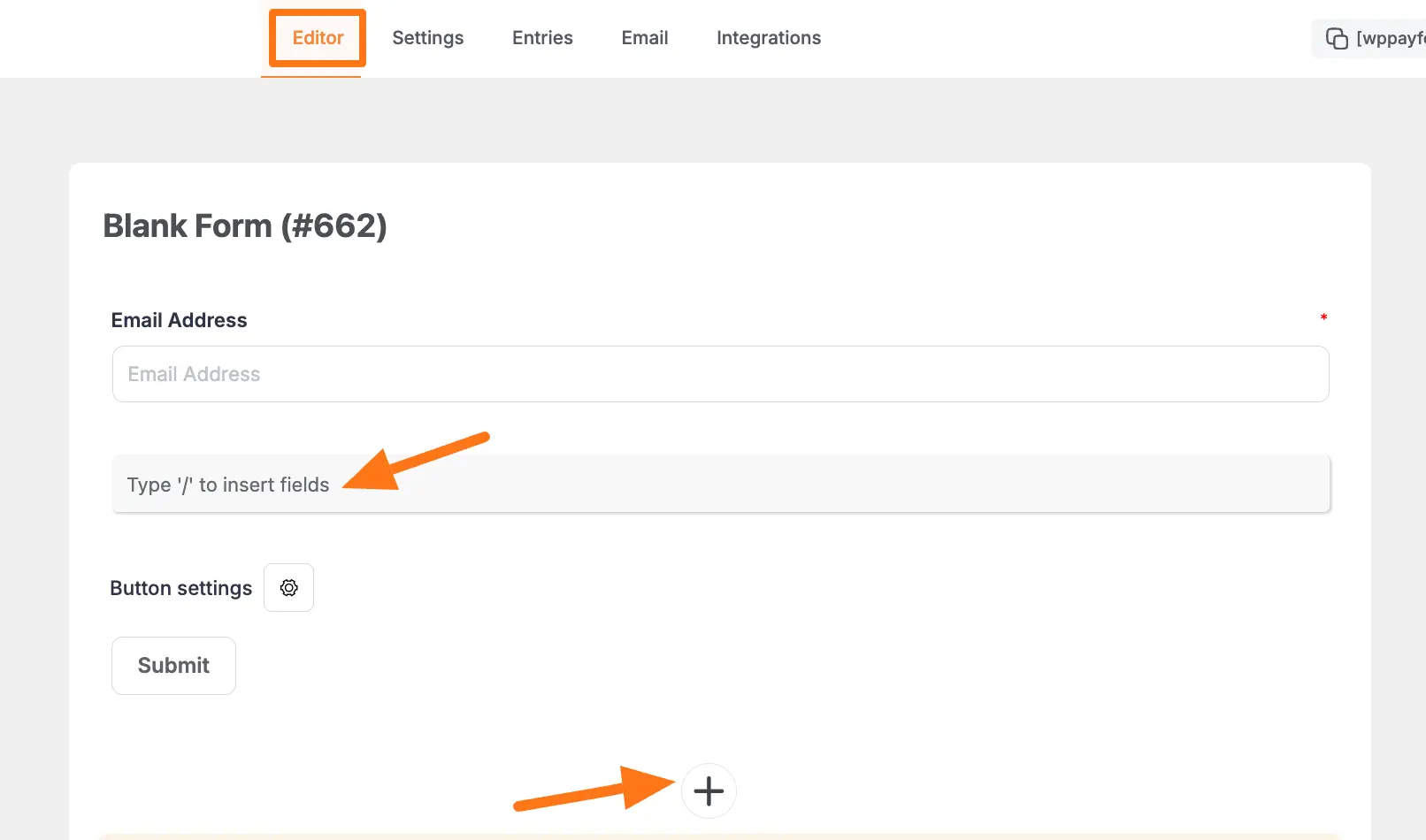1426x840 pixels.
Task: Click the Email Address field label
Action: coord(179,320)
